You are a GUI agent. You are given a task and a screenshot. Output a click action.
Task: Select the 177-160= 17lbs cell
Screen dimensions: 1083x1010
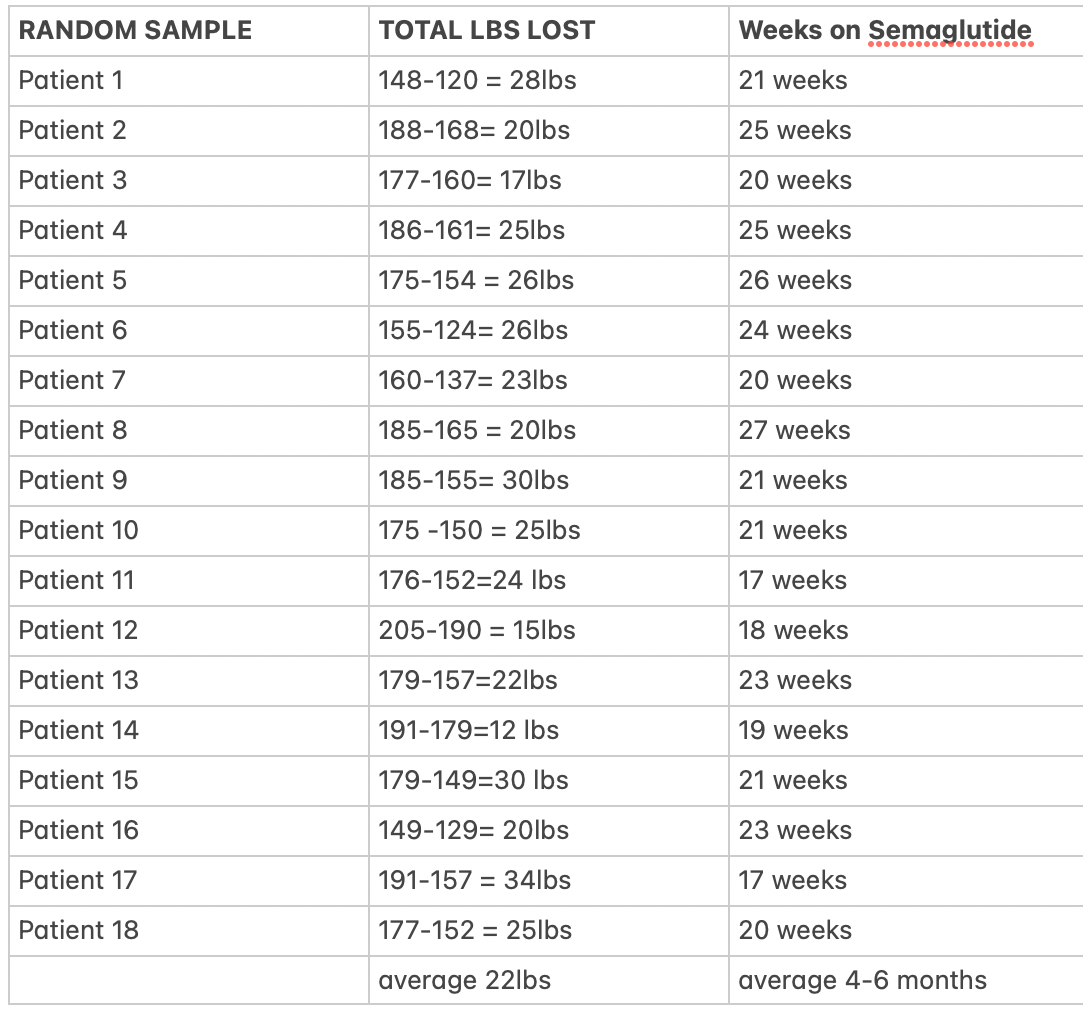coord(470,180)
